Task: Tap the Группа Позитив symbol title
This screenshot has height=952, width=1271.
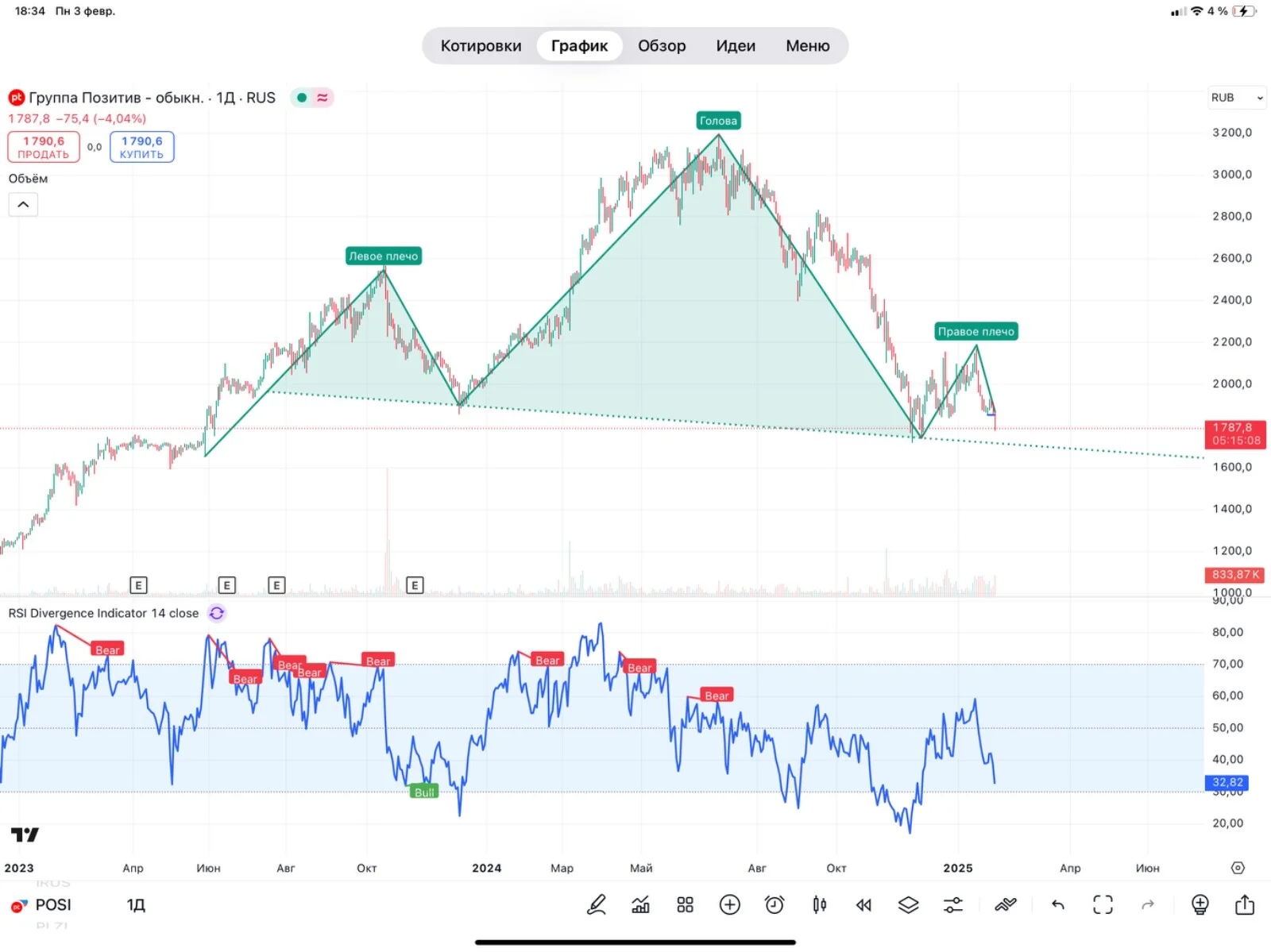Action: (x=152, y=98)
